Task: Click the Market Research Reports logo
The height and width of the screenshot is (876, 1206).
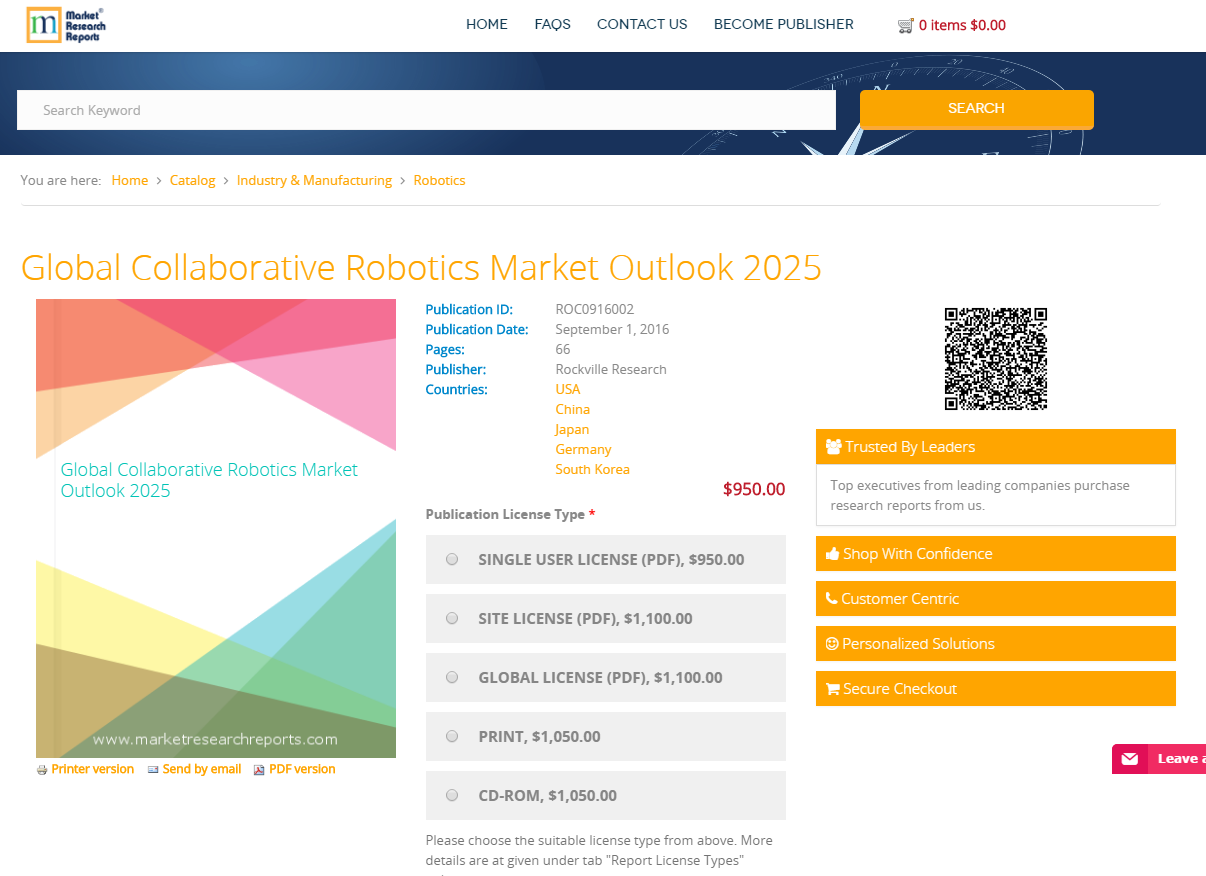Action: click(x=64, y=25)
